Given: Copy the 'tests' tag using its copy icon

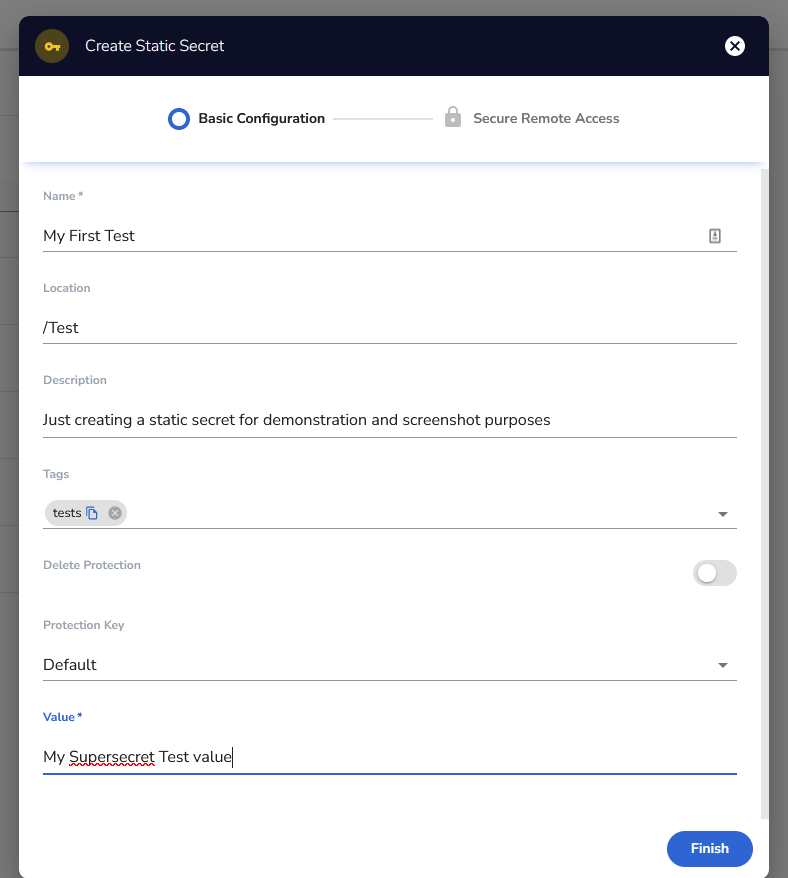Looking at the screenshot, I should [92, 513].
